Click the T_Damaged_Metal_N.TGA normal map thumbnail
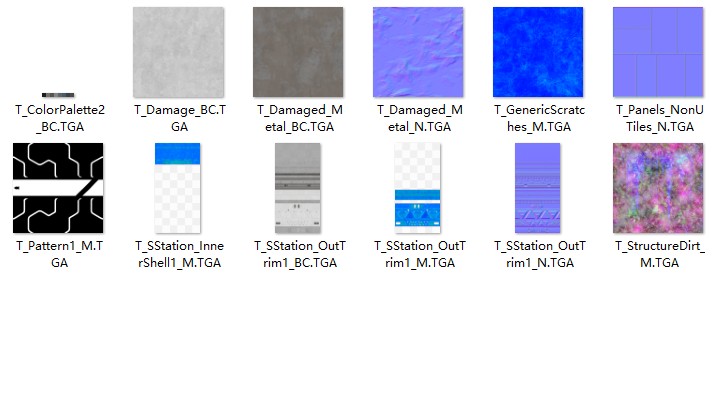720x405 pixels. (418, 52)
